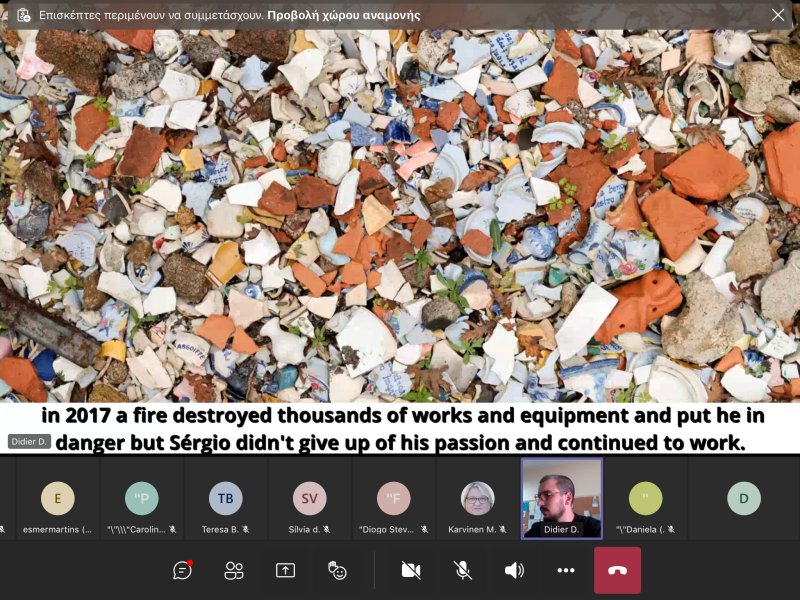Click the waiting room clipboard icon
The image size is (800, 600).
click(x=23, y=15)
